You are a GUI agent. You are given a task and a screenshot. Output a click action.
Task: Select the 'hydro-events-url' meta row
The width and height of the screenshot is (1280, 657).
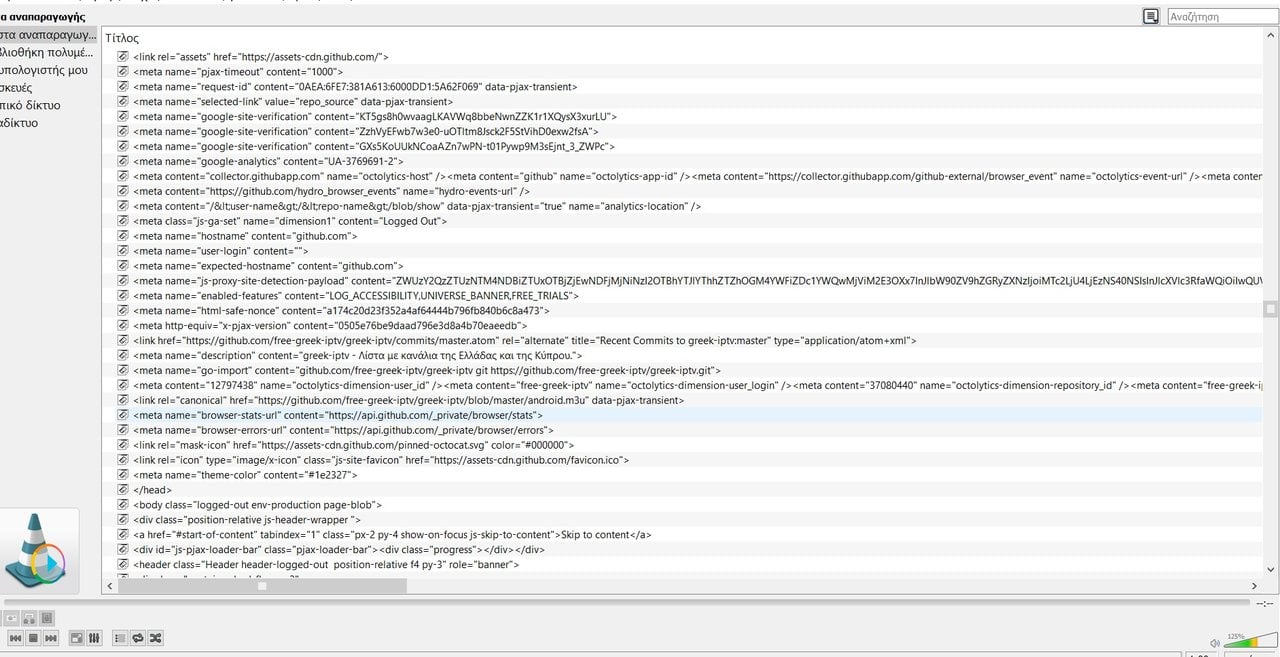683,191
